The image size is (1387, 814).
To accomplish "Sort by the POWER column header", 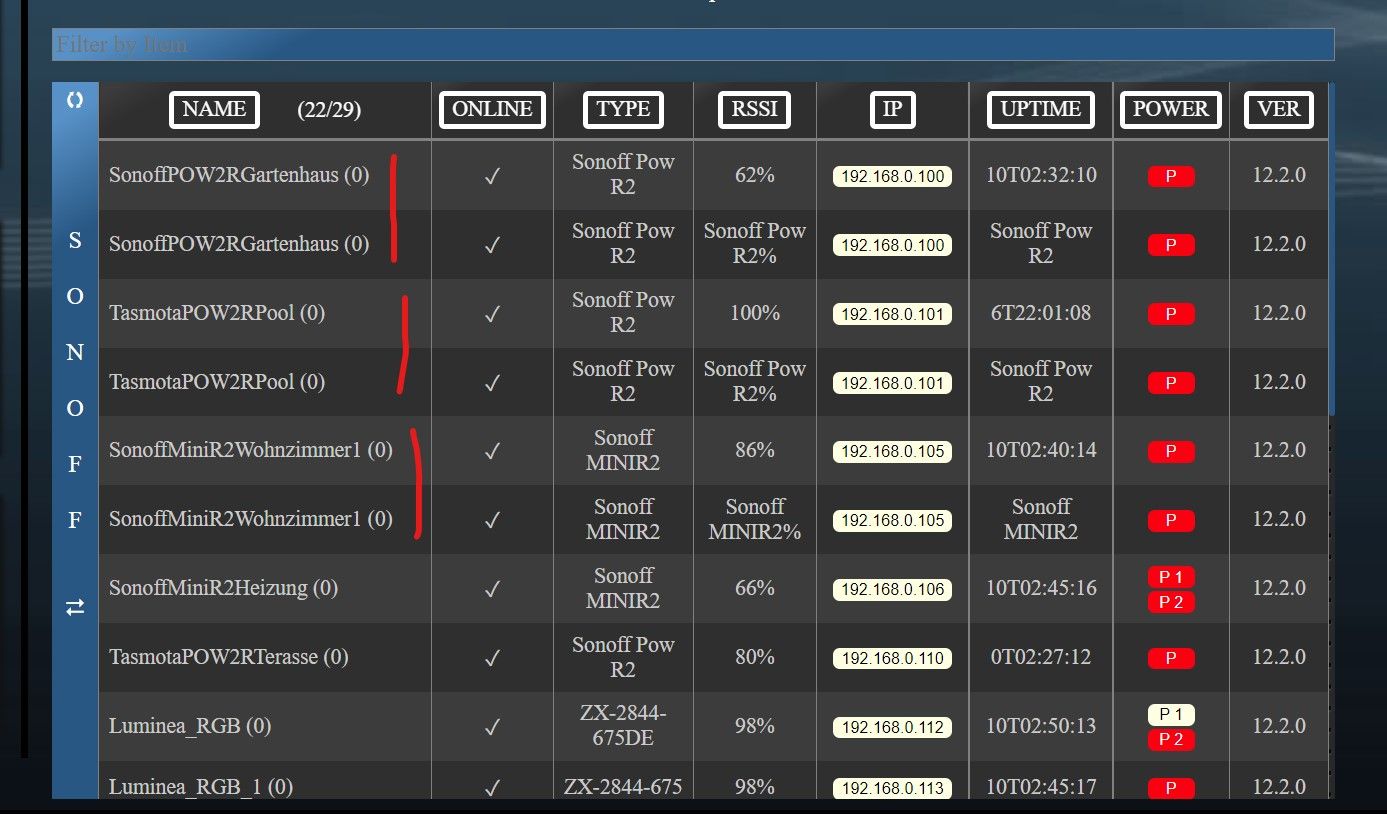I will click(x=1171, y=109).
